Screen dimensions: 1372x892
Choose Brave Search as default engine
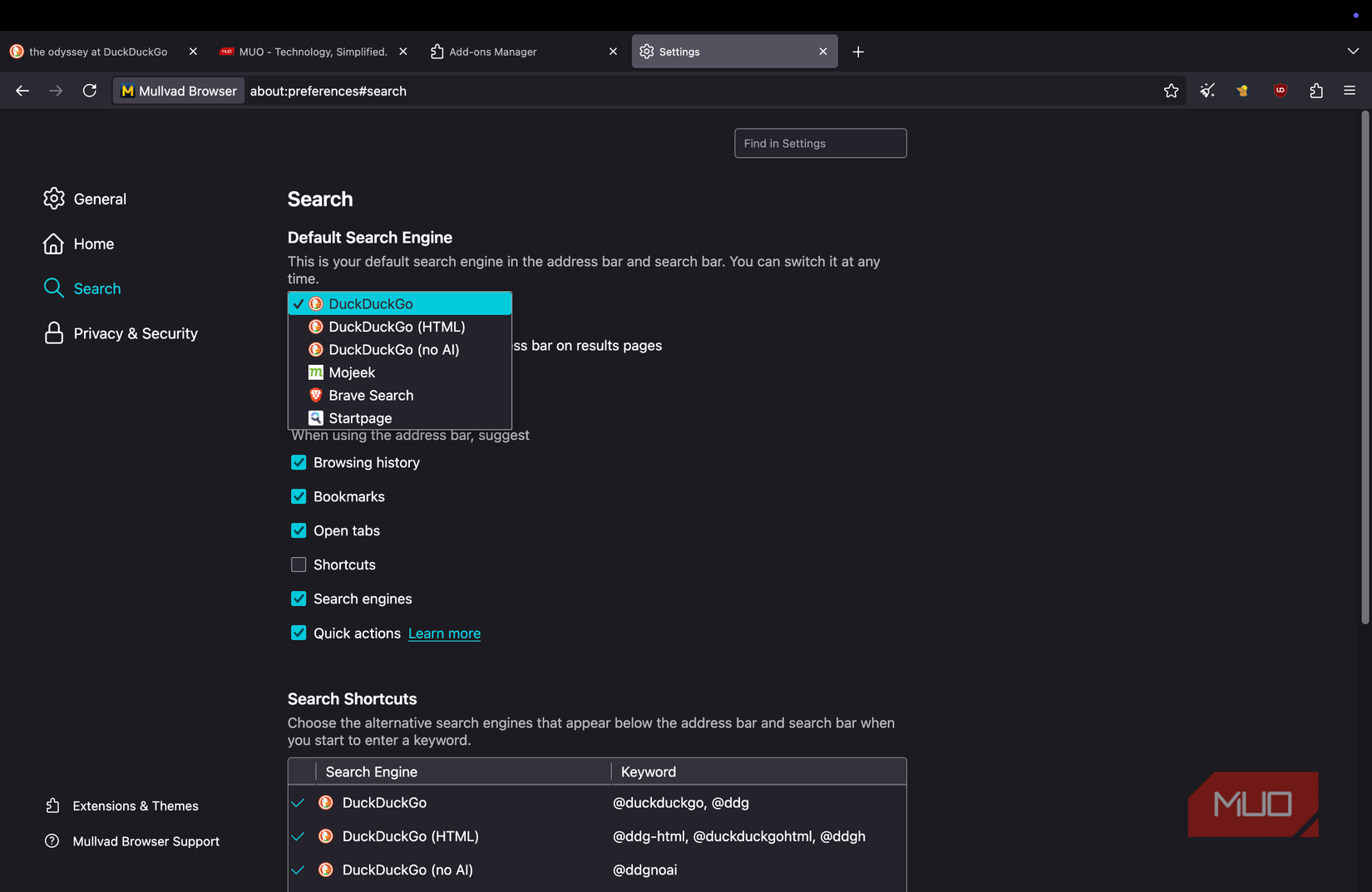pos(400,395)
